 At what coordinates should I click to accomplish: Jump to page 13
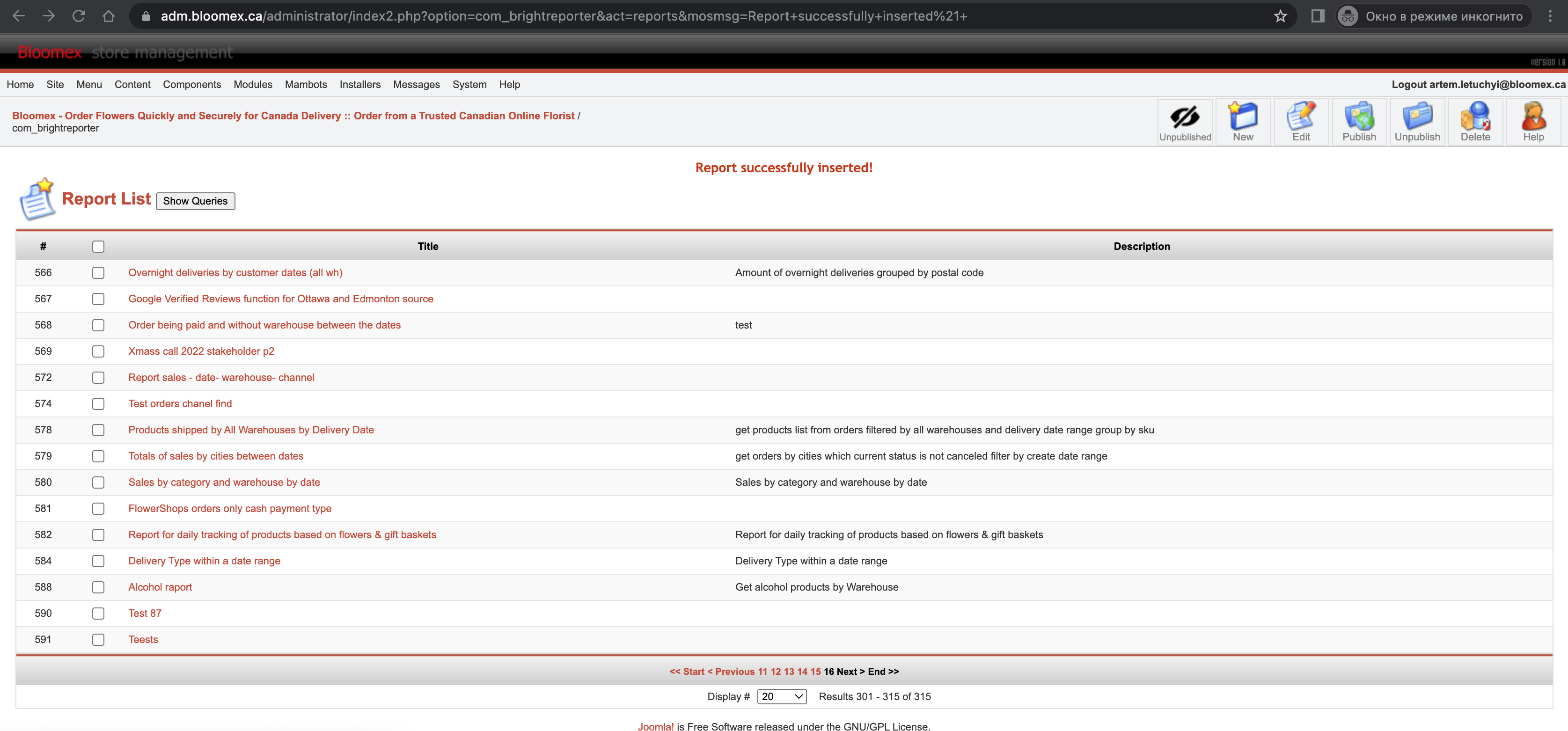click(789, 672)
